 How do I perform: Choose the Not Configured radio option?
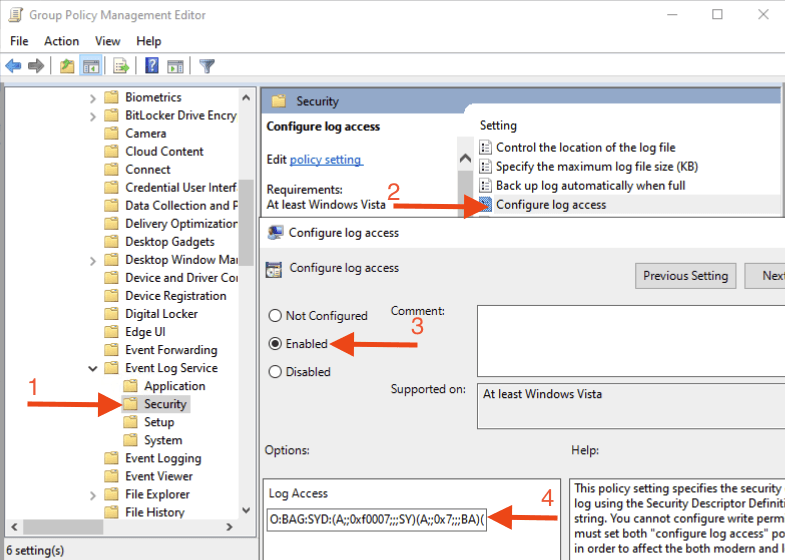[x=275, y=315]
